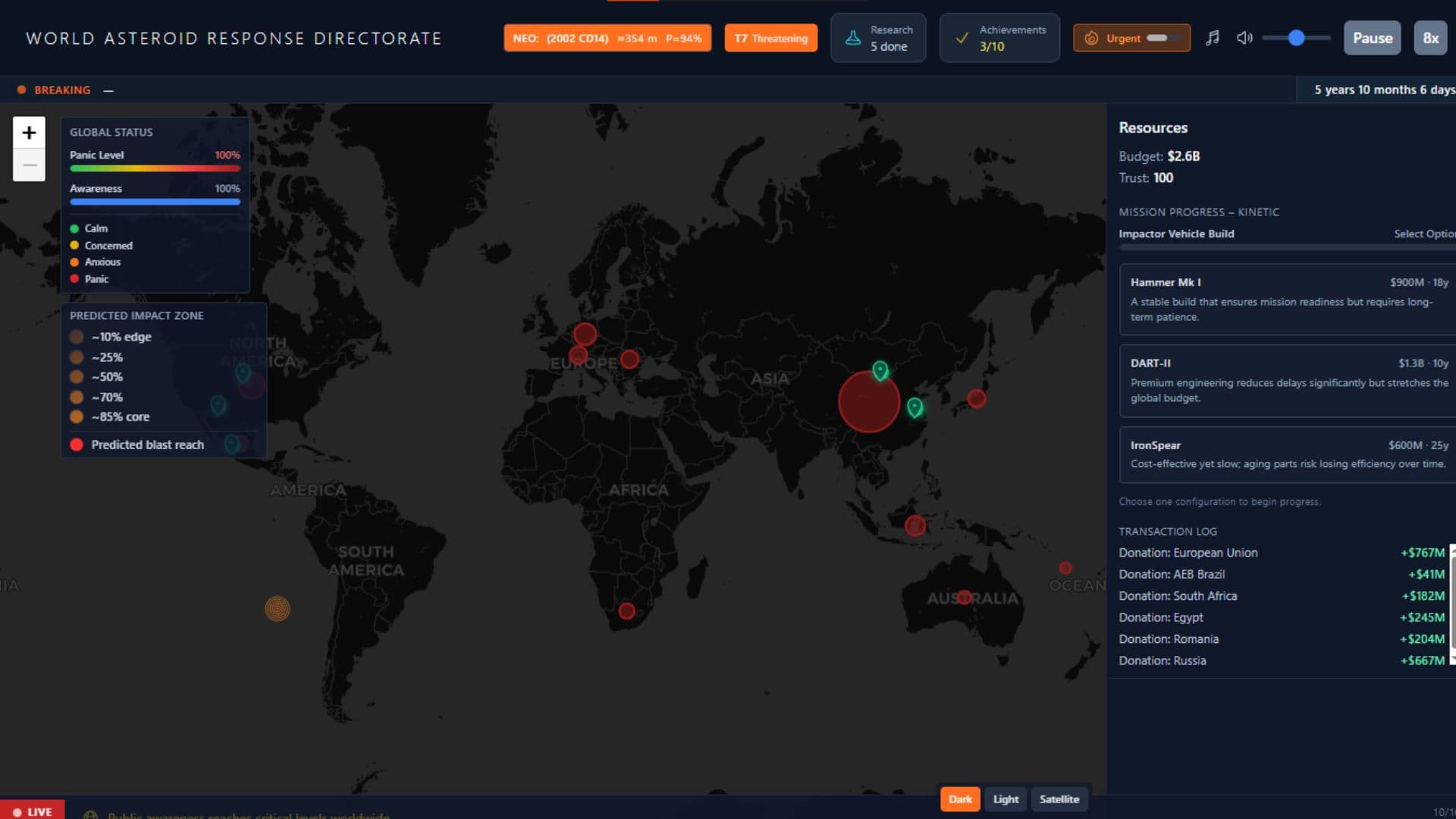Viewport: 1456px width, 819px height.
Task: Mute sound with the speaker icon
Action: (x=1244, y=38)
